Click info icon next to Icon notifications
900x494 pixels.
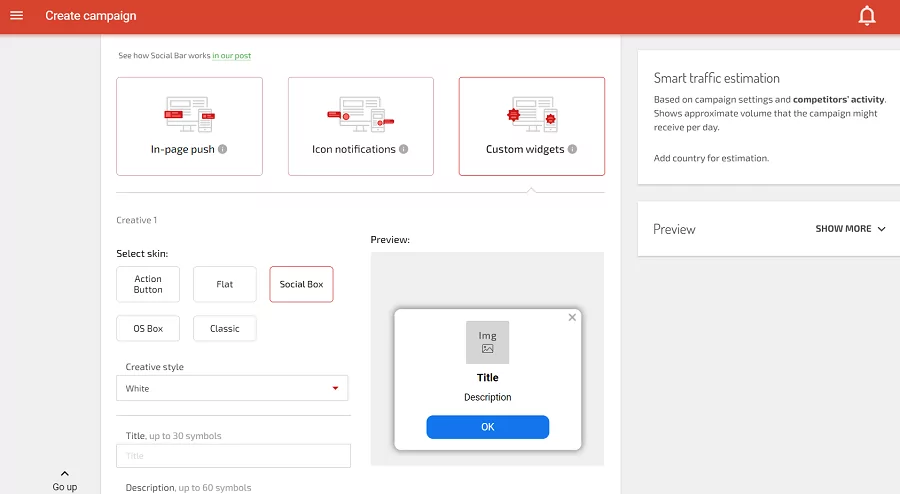(x=404, y=149)
